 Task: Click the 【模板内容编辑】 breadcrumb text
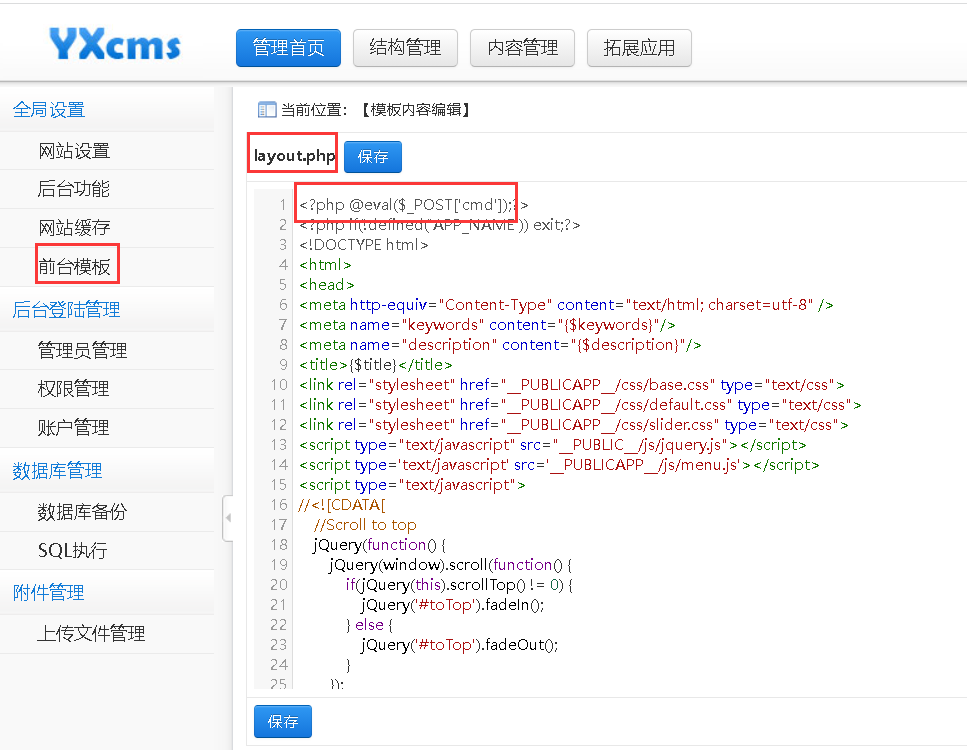tap(416, 110)
